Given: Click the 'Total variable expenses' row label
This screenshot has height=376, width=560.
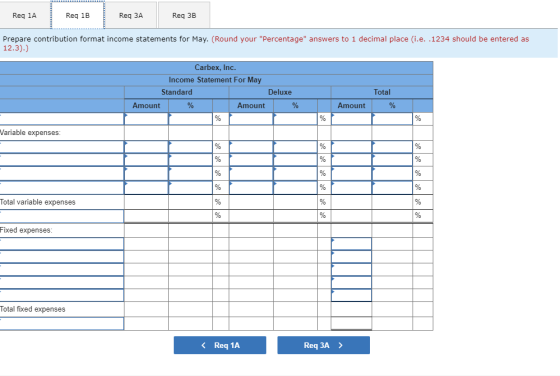Looking at the screenshot, I should (x=38, y=202).
